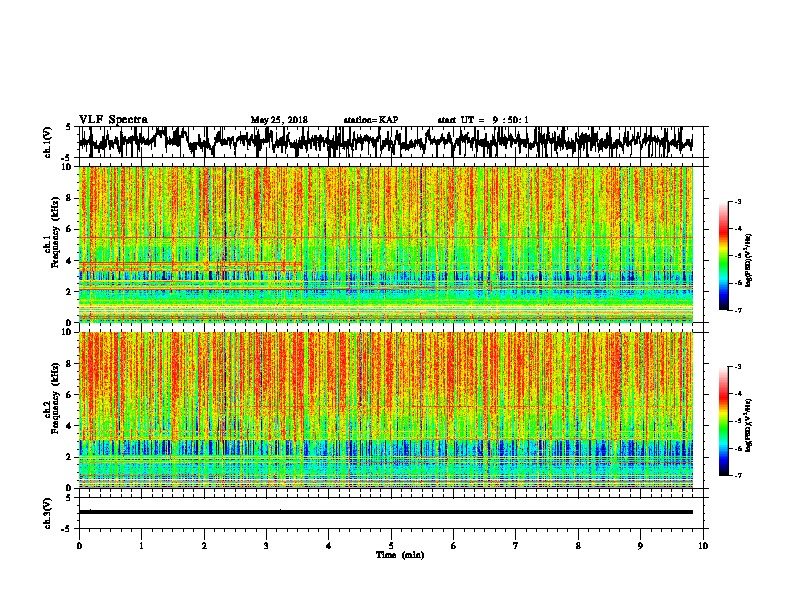Click the thick black ch.3 voltage line
This screenshot has height=612, width=792.
385,512
